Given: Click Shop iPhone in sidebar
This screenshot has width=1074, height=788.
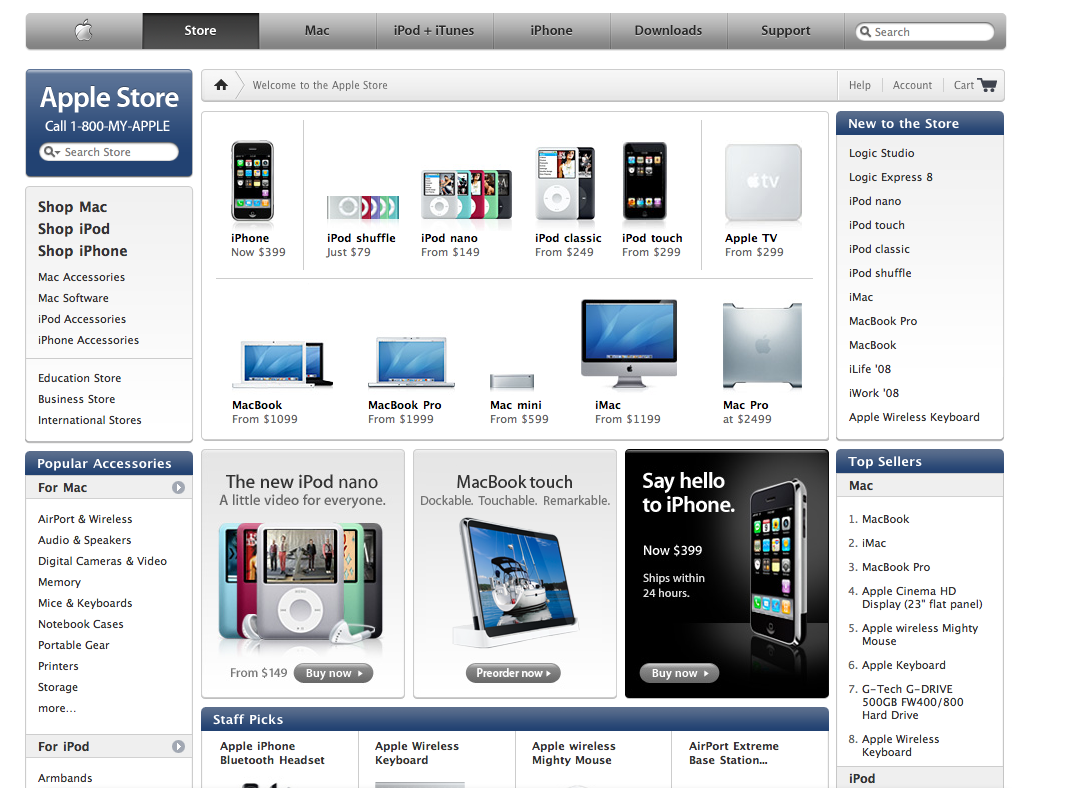Looking at the screenshot, I should pos(83,251).
